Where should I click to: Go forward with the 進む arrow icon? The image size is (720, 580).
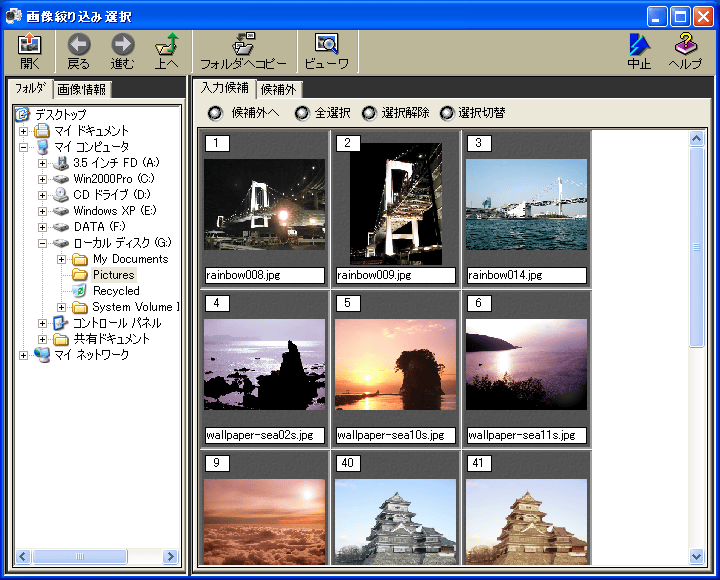click(123, 45)
